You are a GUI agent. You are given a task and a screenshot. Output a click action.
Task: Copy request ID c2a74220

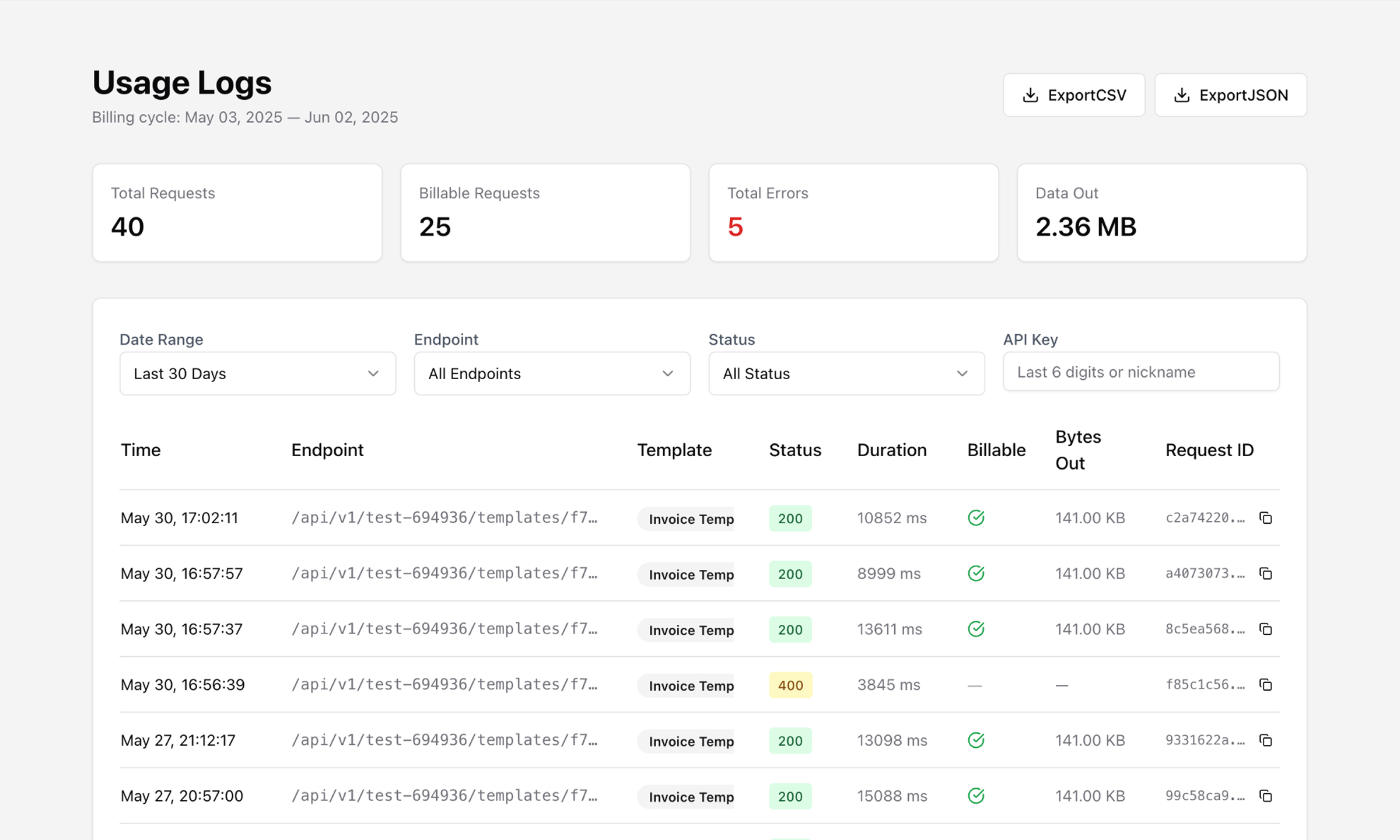(1265, 518)
